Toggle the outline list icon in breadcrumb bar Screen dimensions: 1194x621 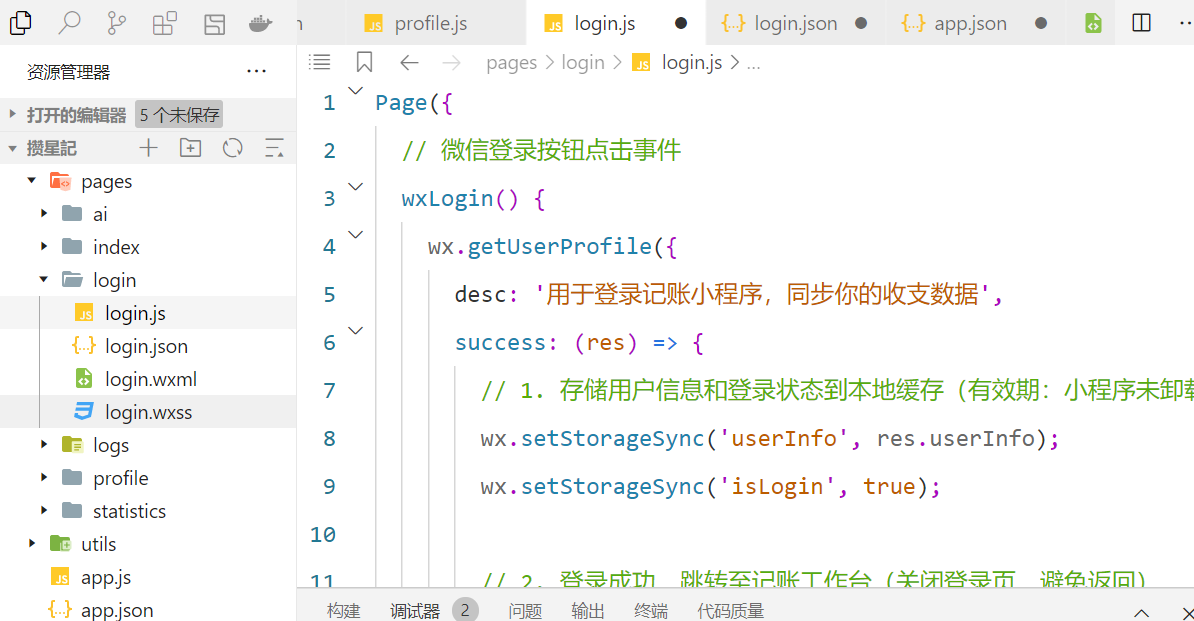(320, 62)
